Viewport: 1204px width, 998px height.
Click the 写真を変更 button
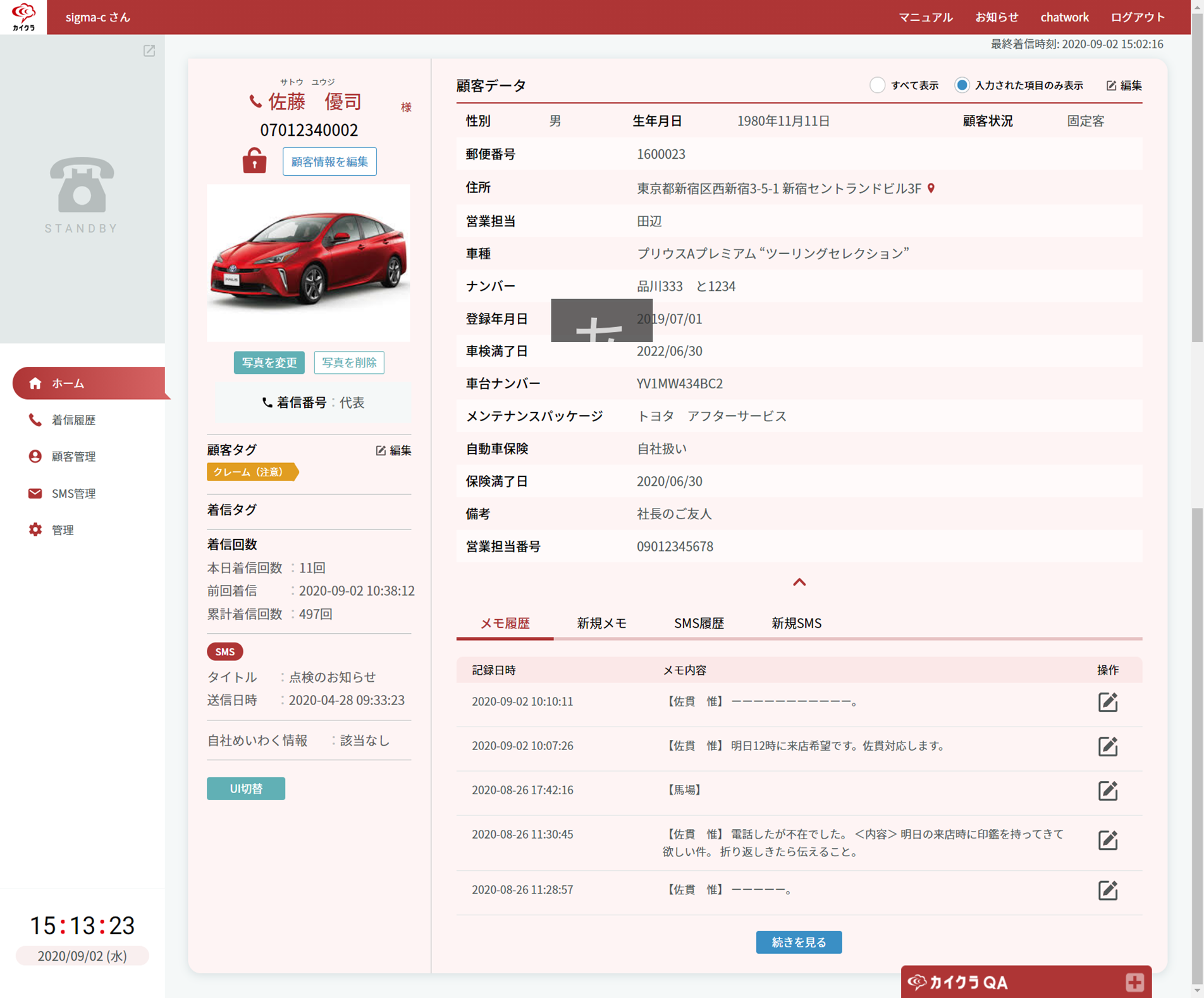point(269,362)
